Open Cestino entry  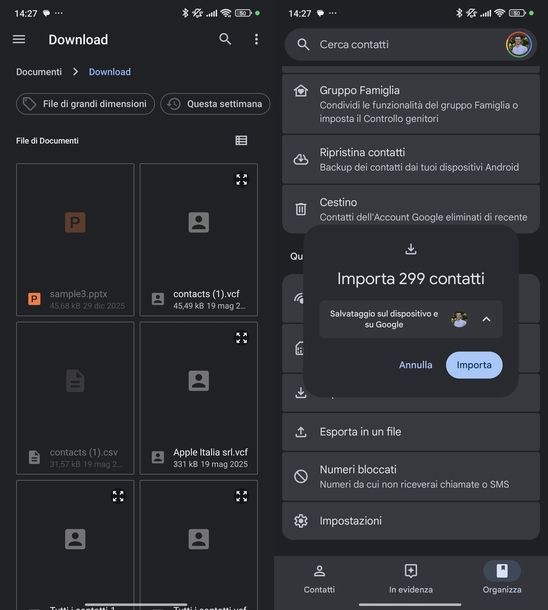pos(411,209)
